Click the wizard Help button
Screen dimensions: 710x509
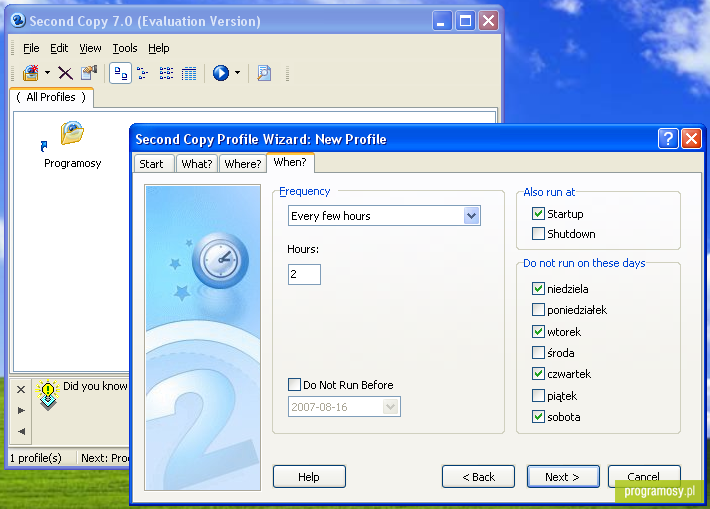309,476
